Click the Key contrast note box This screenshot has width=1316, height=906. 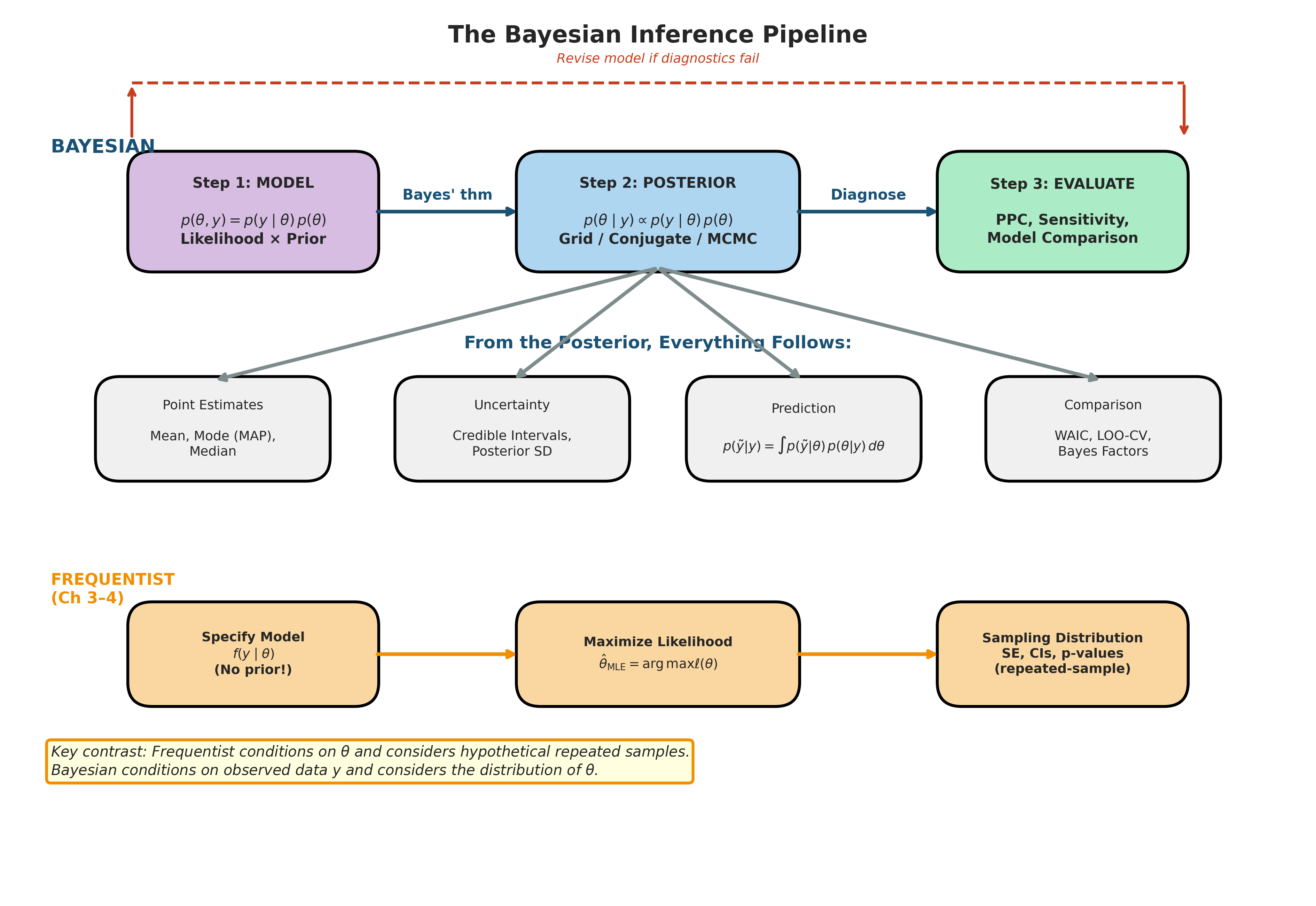click(369, 761)
